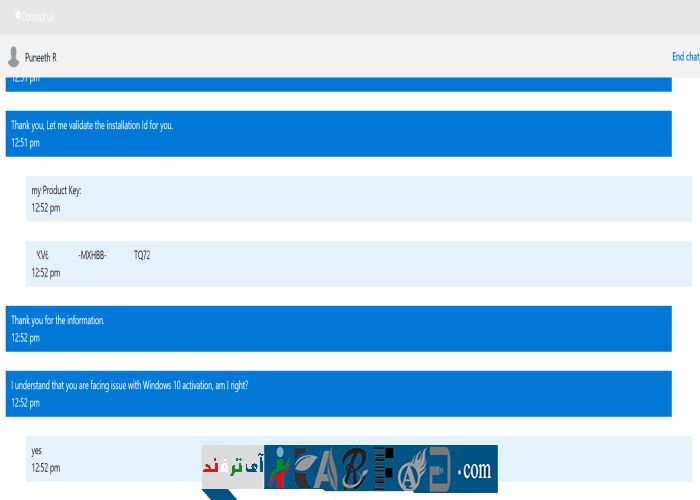The height and width of the screenshot is (500, 700).
Task: Click the Persian text in the watermark logo
Action: tap(232, 468)
